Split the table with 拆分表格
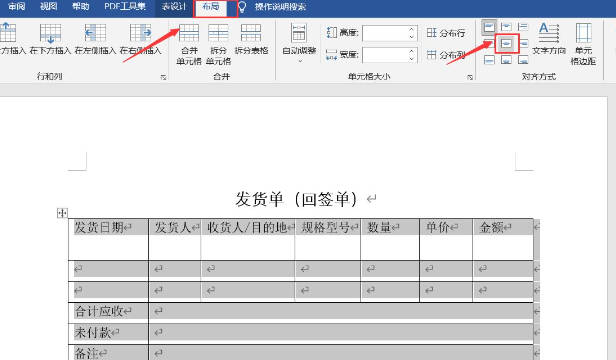Screen dimensions: 616x360 [251, 39]
